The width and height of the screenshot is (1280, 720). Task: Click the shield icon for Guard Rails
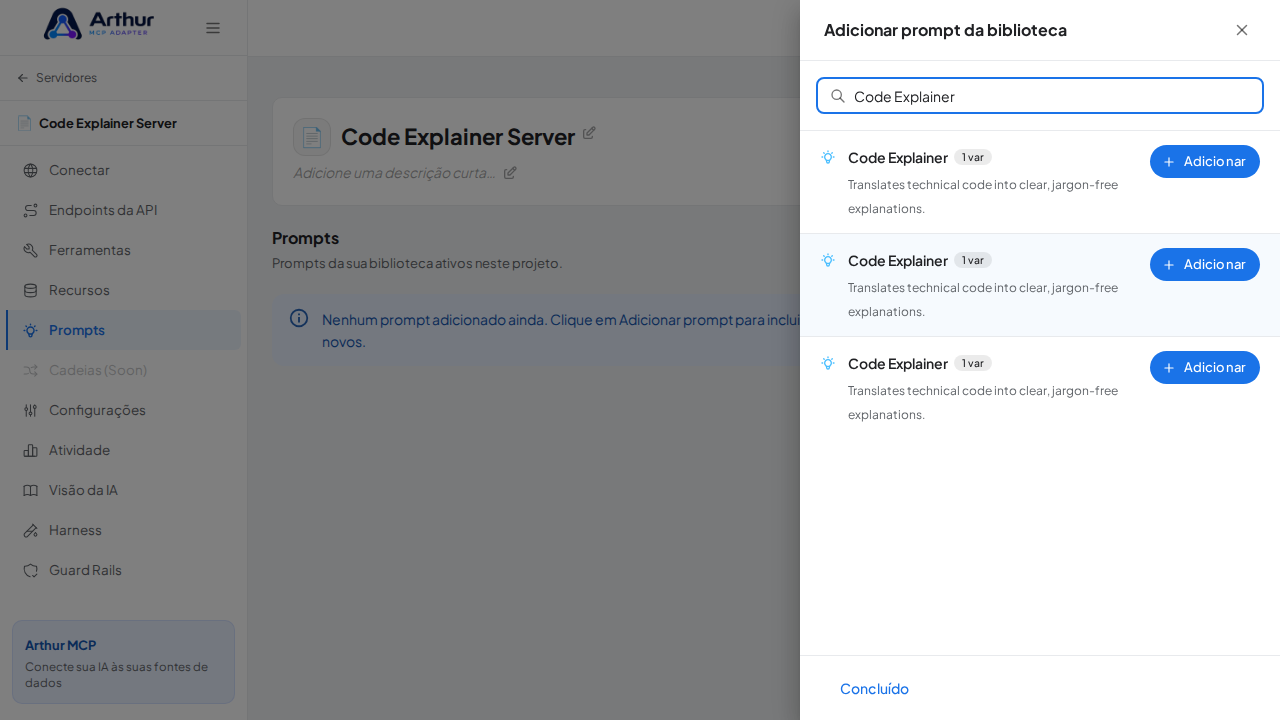coord(30,570)
